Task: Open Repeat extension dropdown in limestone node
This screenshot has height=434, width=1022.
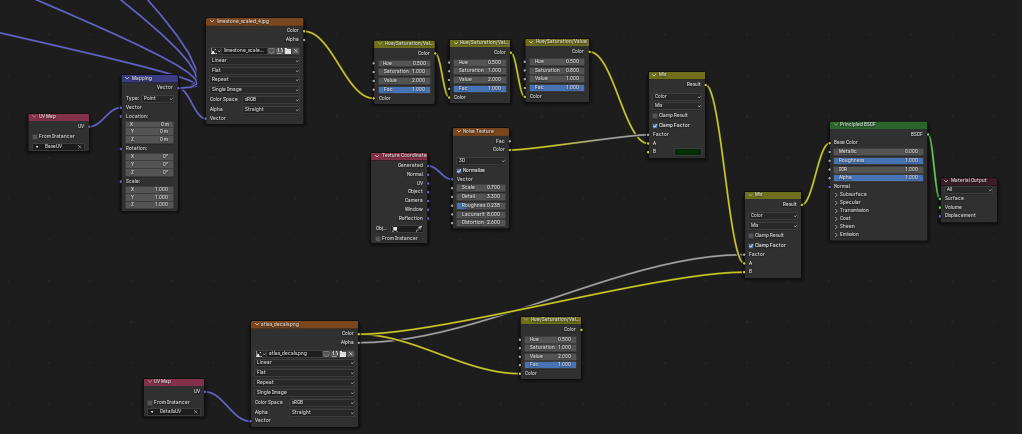Action: click(x=255, y=80)
